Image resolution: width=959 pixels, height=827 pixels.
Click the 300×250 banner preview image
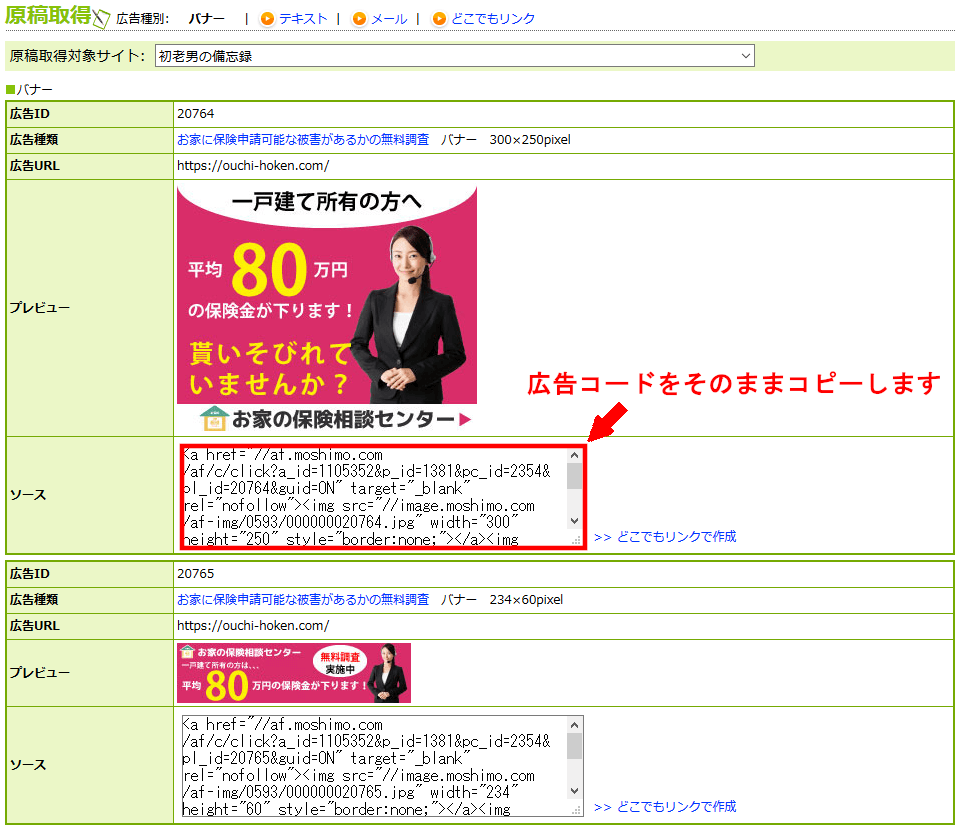(327, 308)
